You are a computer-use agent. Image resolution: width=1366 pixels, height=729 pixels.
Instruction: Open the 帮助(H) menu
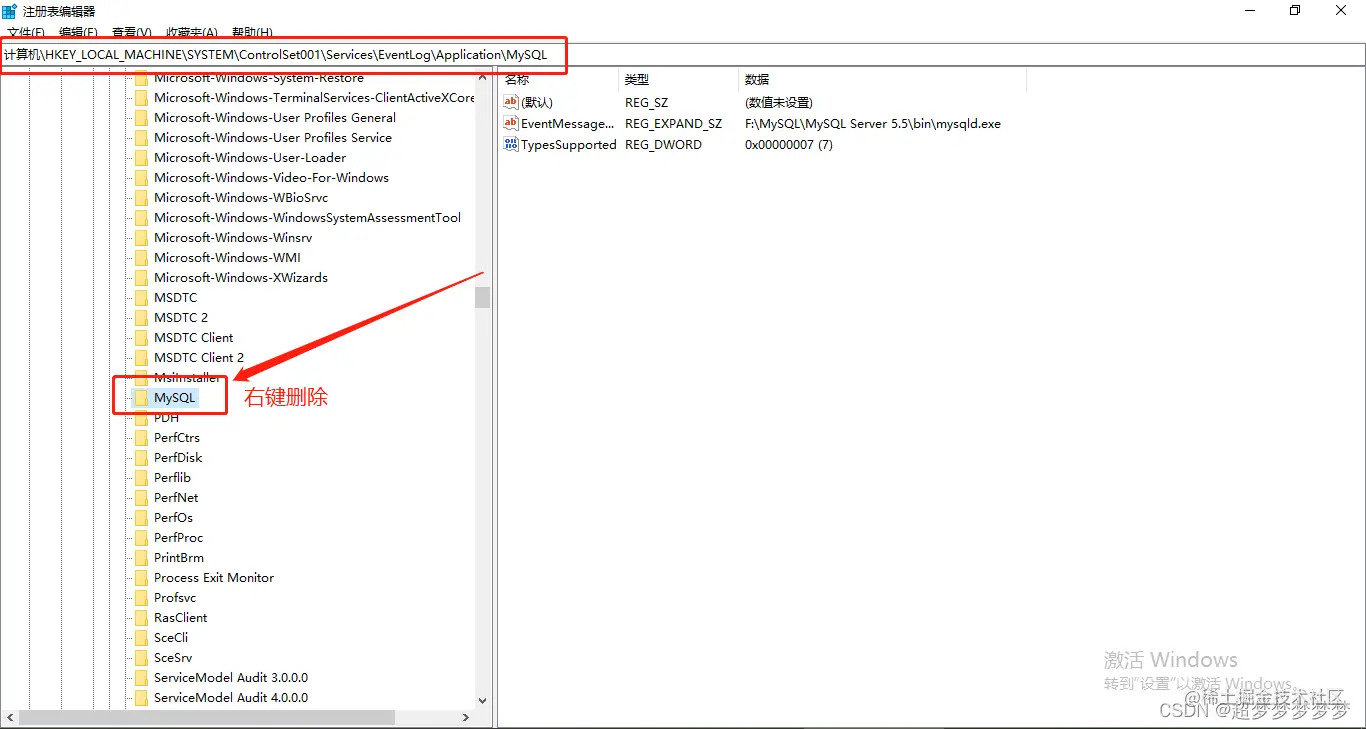(x=252, y=33)
